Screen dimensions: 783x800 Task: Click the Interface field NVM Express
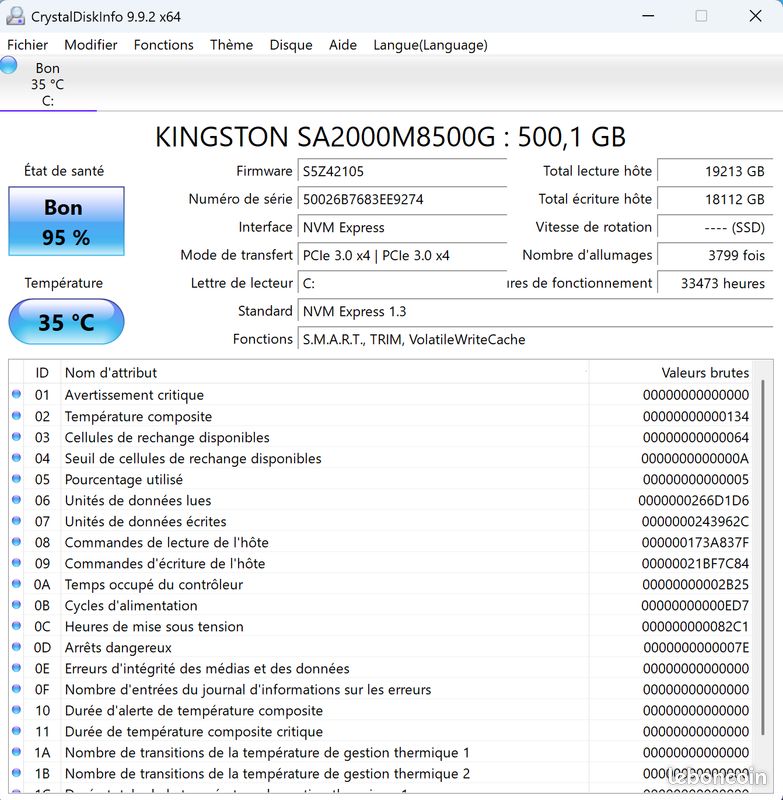click(x=402, y=228)
